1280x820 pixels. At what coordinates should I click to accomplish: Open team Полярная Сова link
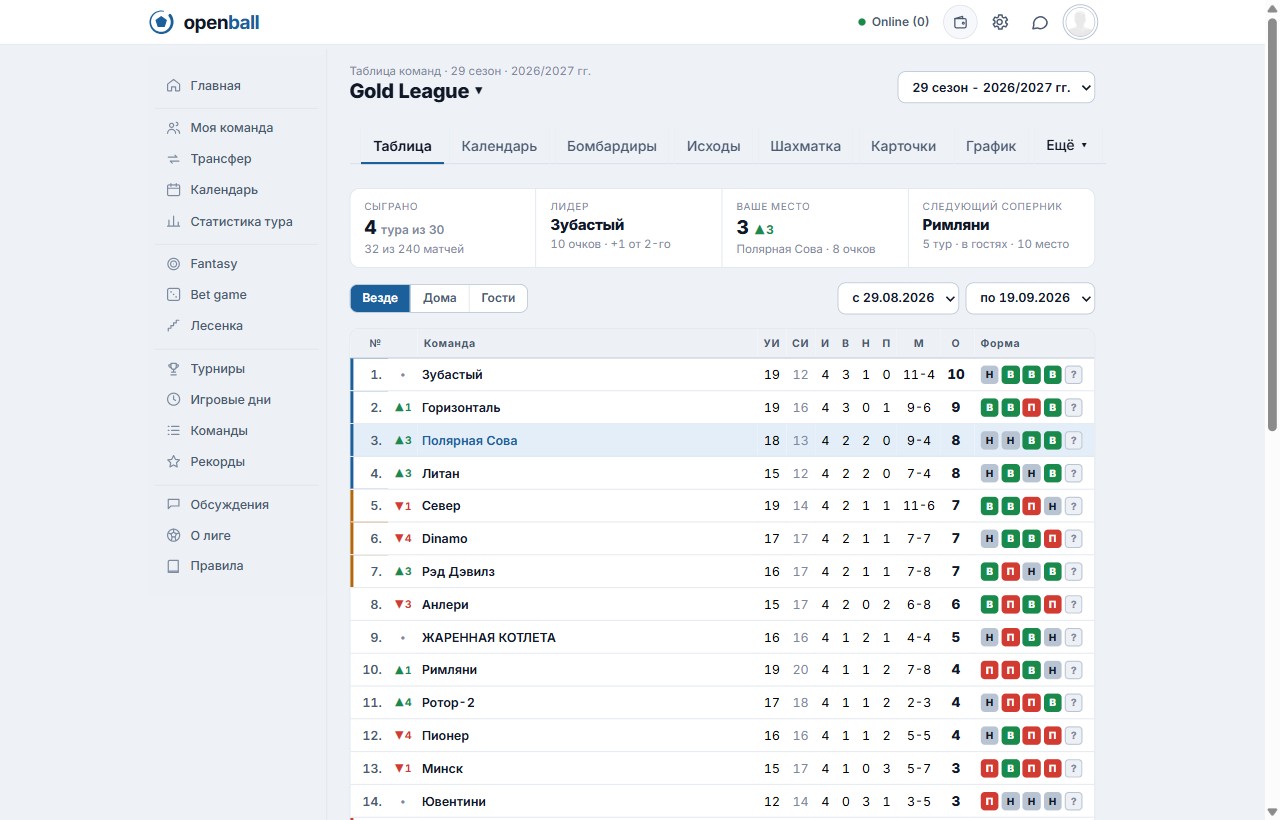click(x=470, y=441)
